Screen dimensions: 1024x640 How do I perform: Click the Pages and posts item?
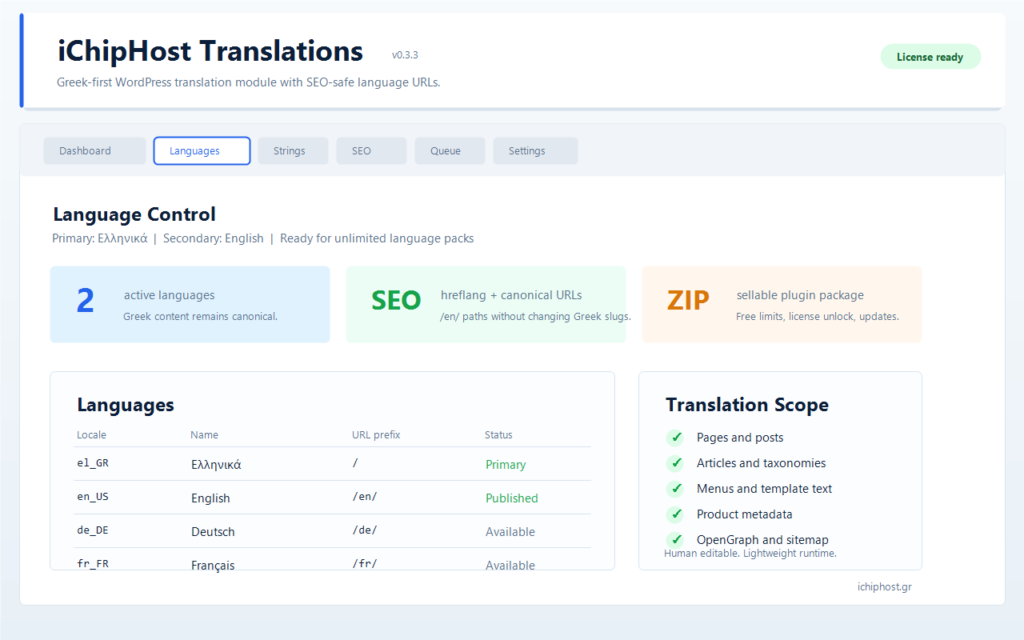pyautogui.click(x=740, y=438)
